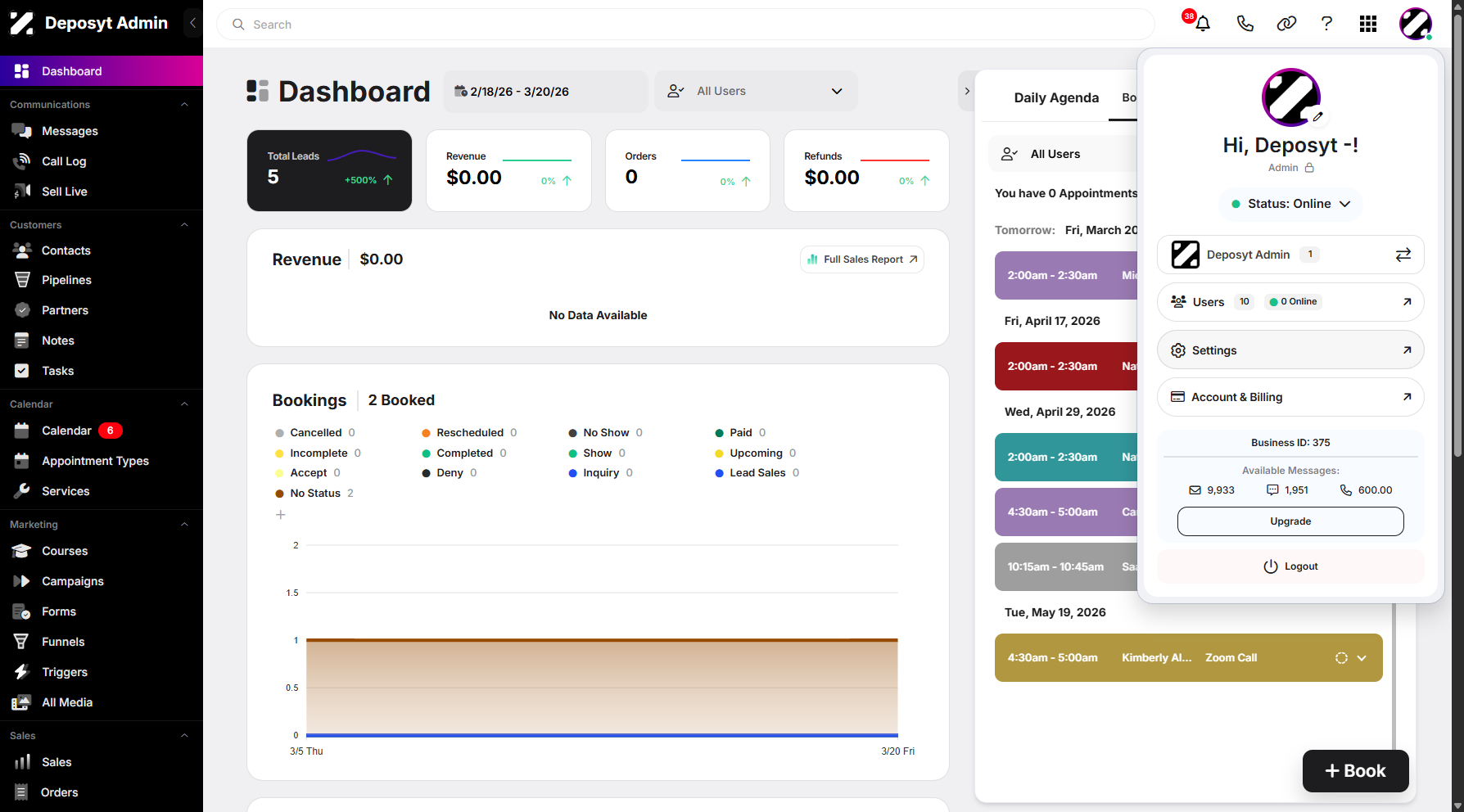The width and height of the screenshot is (1464, 812).
Task: Open the All Users dropdown next to date range
Action: (756, 91)
